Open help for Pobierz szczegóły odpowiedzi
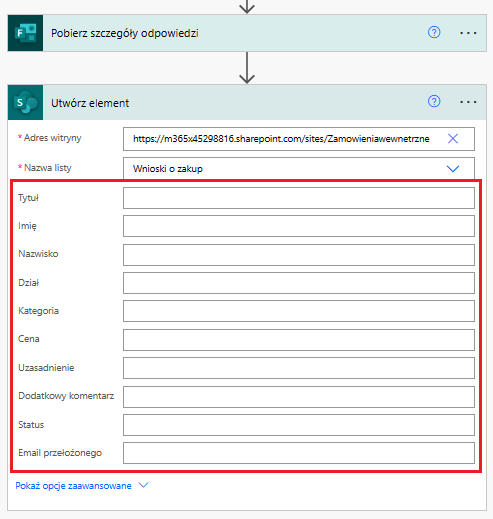Viewport: 493px width, 519px height. click(434, 33)
